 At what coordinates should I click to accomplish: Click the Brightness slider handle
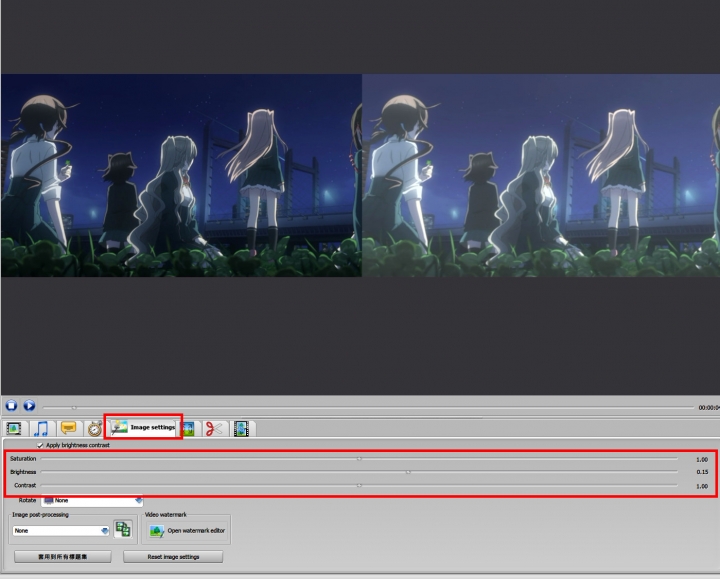408,472
